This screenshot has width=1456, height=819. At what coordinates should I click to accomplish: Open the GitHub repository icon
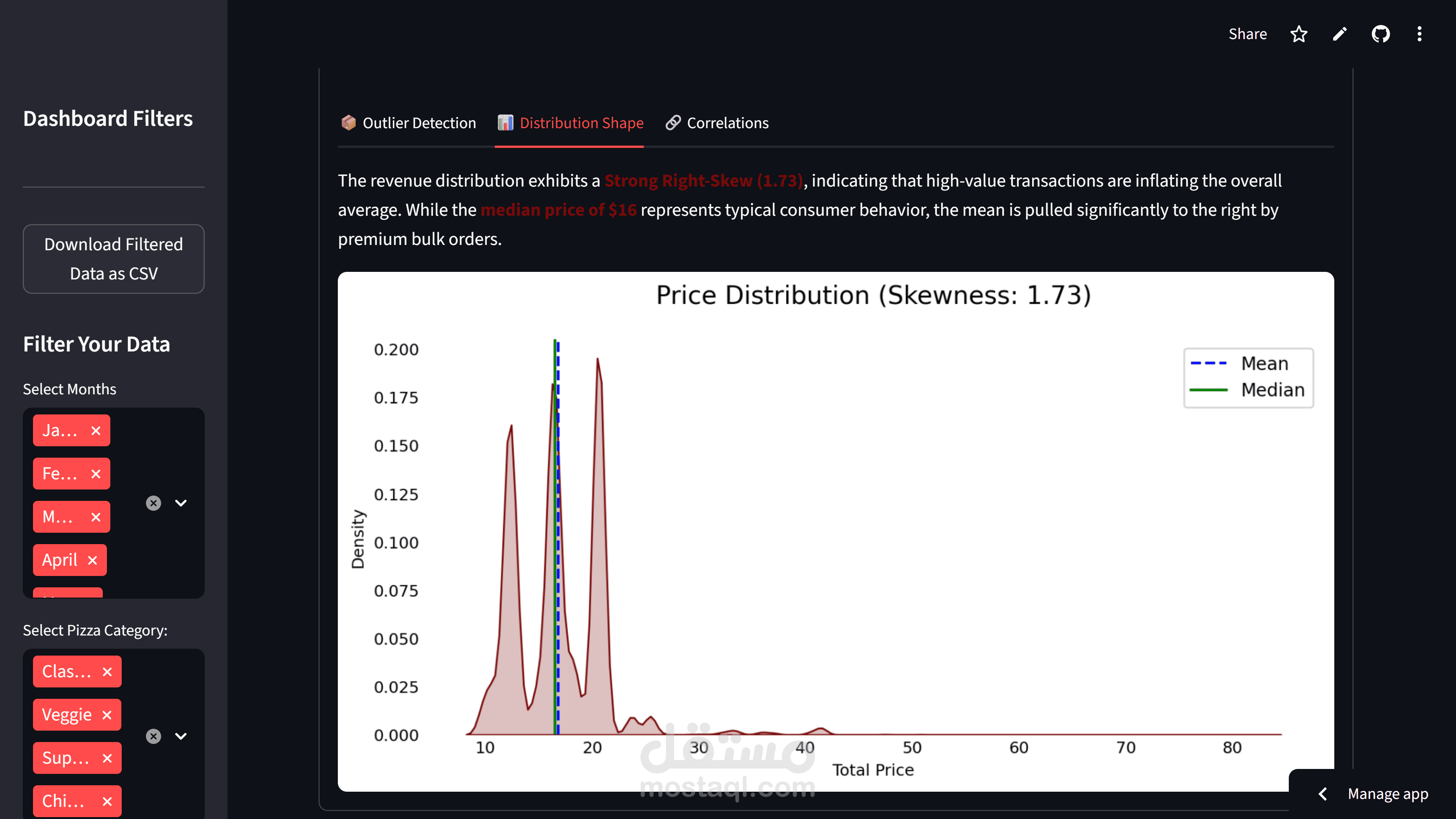tap(1380, 34)
